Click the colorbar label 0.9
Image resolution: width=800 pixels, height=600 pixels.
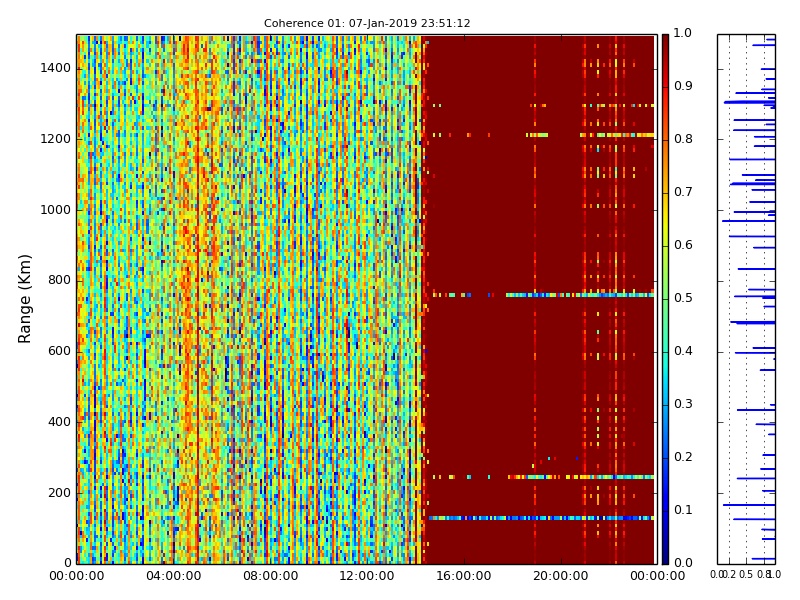click(683, 86)
